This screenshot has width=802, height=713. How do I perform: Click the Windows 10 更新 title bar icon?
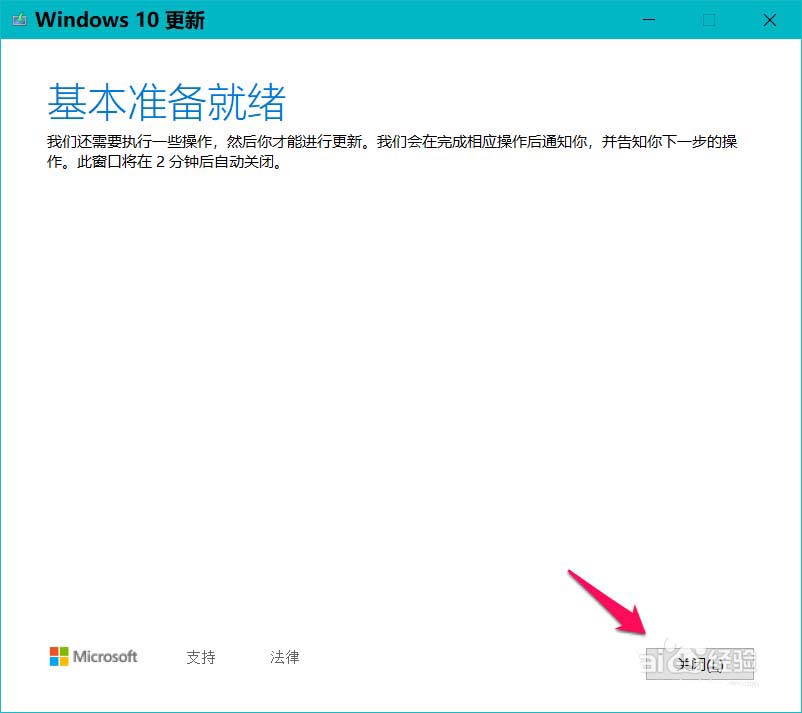[x=19, y=20]
